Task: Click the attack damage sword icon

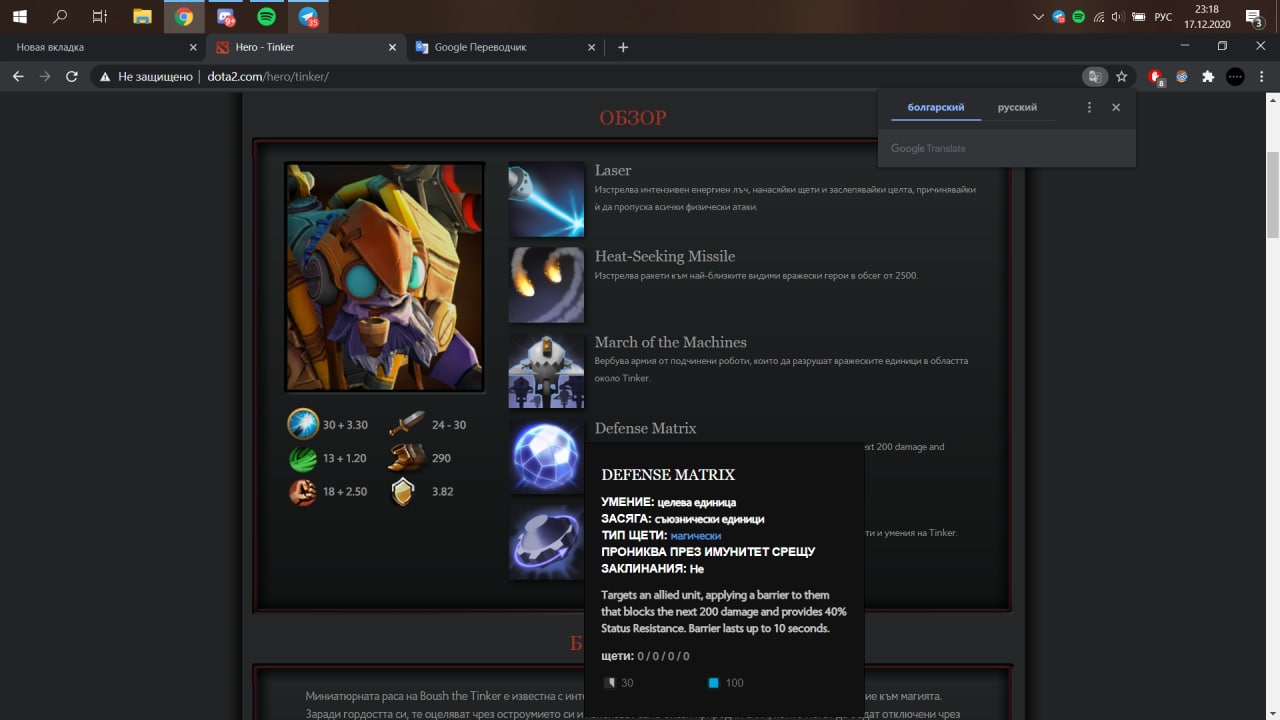Action: pos(406,424)
